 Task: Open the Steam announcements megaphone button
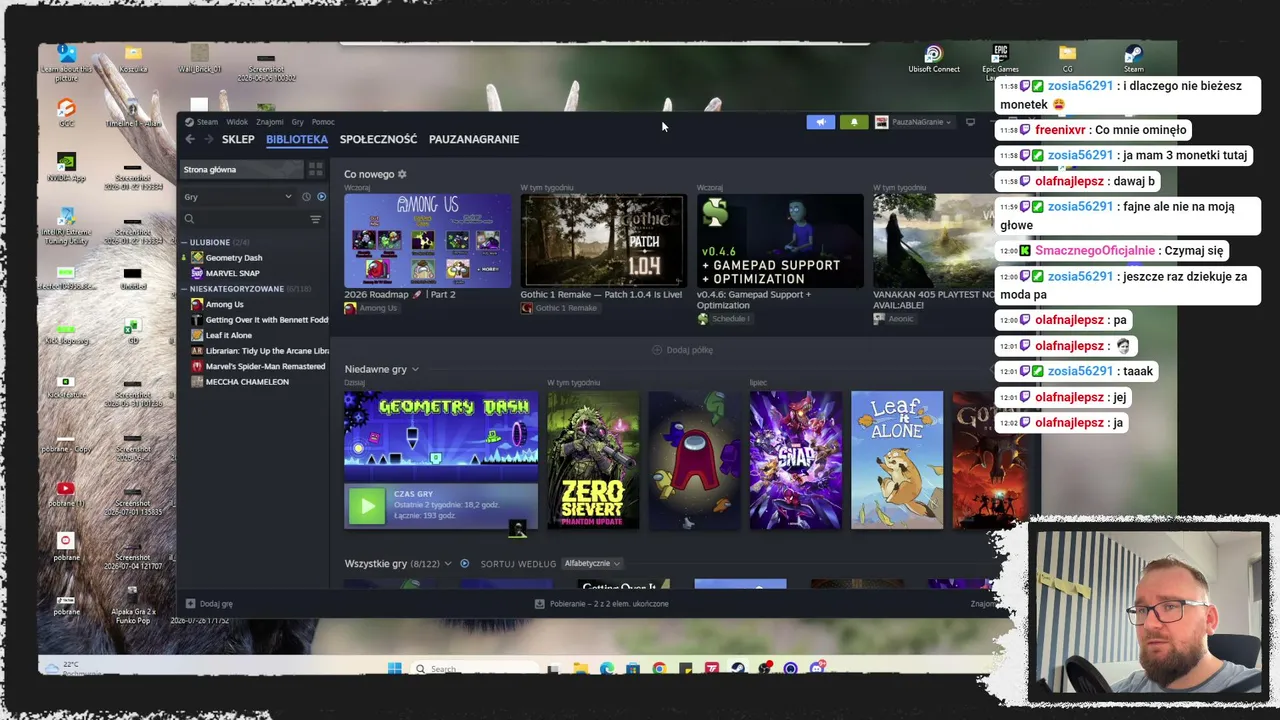coord(820,122)
